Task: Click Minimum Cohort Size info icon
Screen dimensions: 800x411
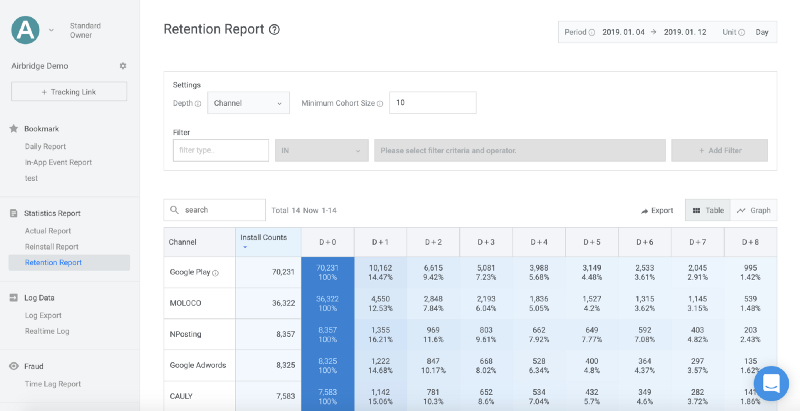Action: 380,104
